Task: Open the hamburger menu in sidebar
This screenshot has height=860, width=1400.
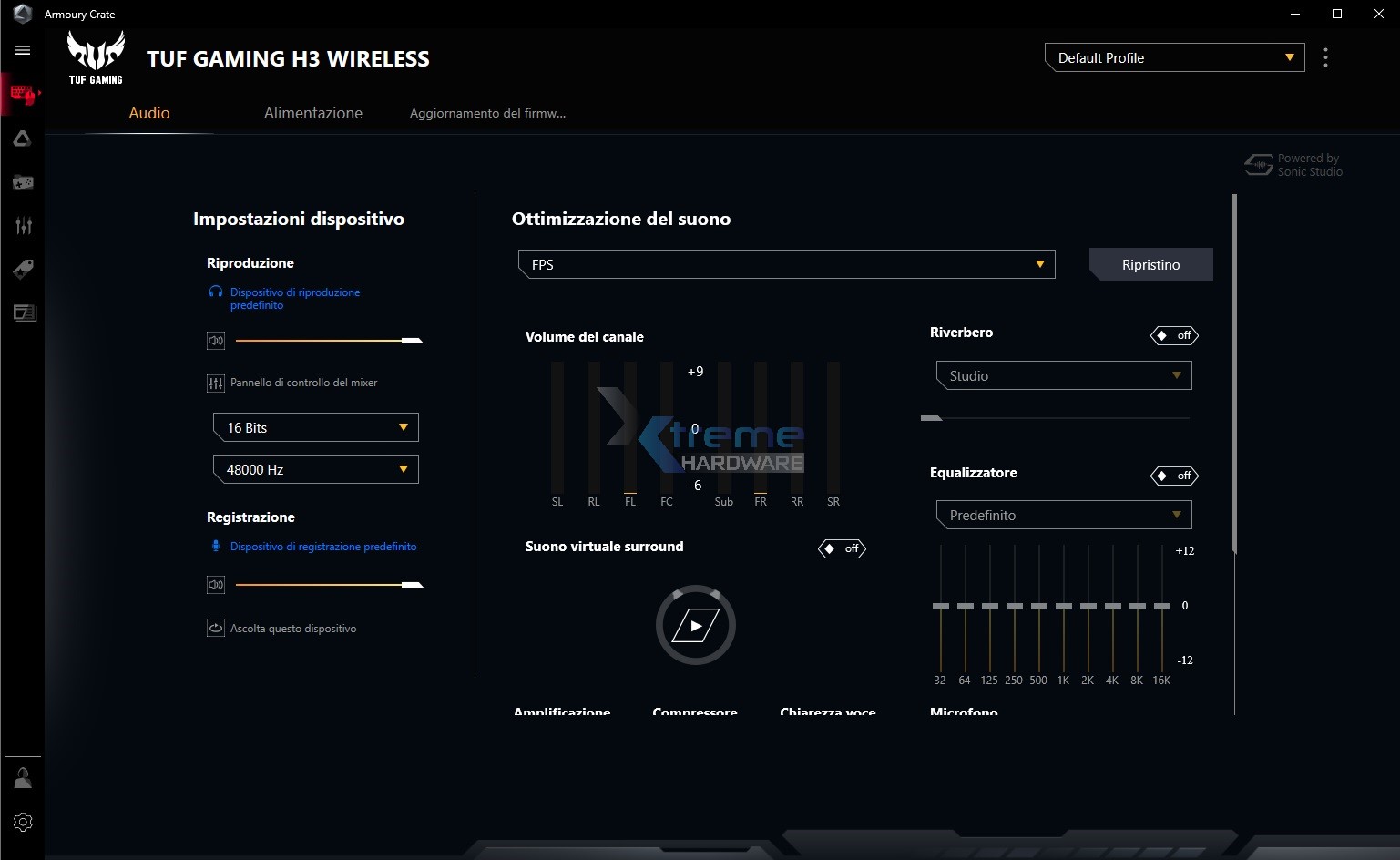Action: pyautogui.click(x=23, y=51)
